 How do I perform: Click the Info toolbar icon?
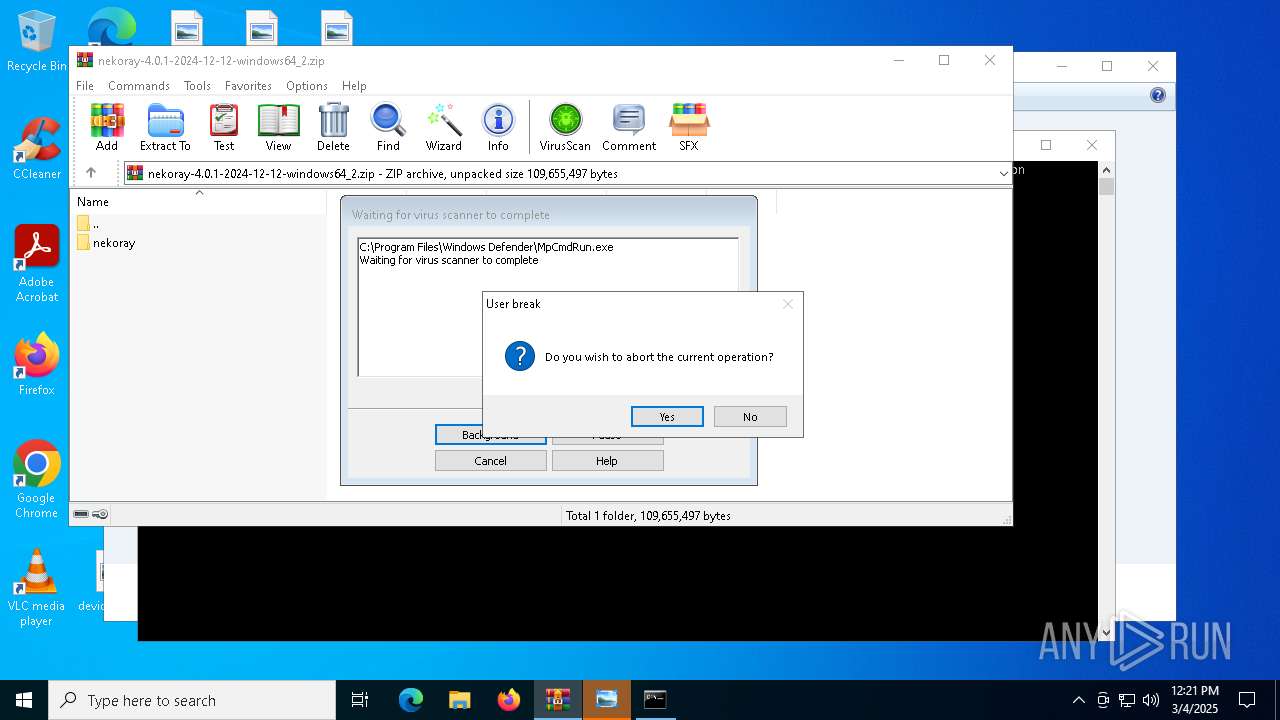coord(498,127)
